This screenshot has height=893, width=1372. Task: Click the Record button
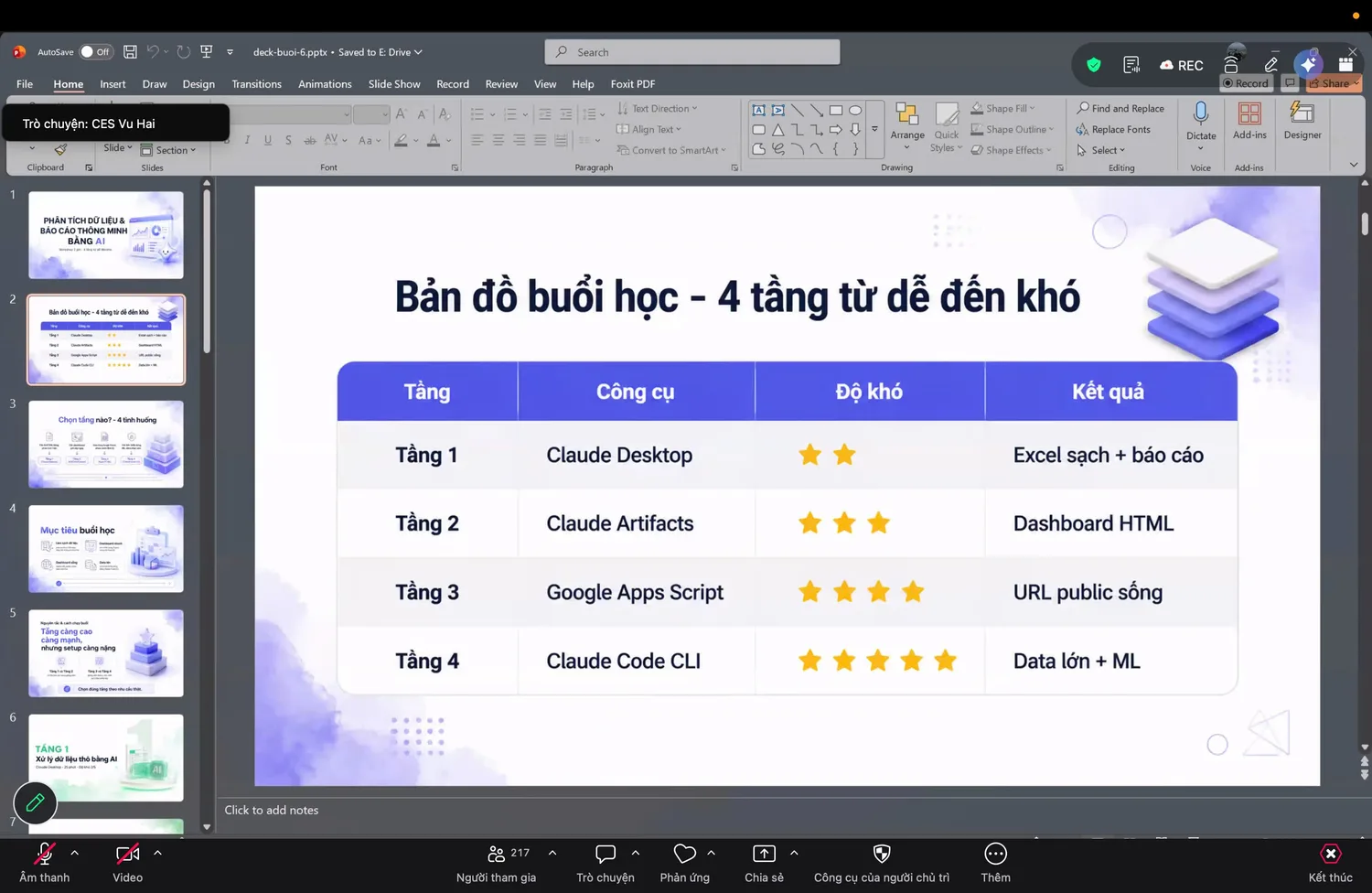click(x=1246, y=83)
